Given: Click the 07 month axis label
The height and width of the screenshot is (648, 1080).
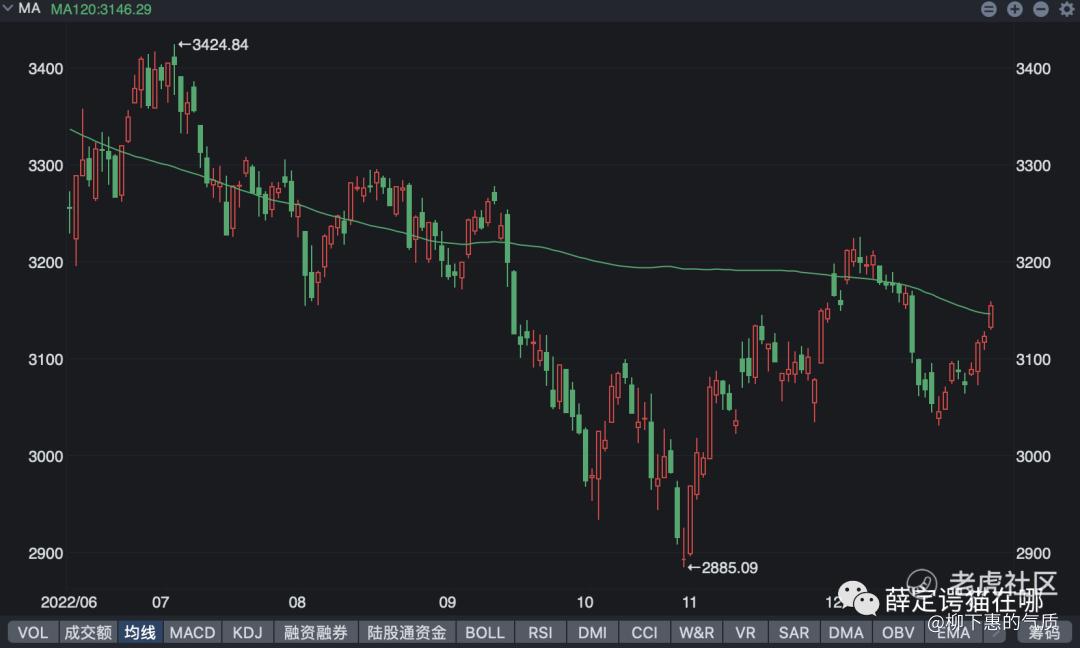Looking at the screenshot, I should (x=160, y=603).
